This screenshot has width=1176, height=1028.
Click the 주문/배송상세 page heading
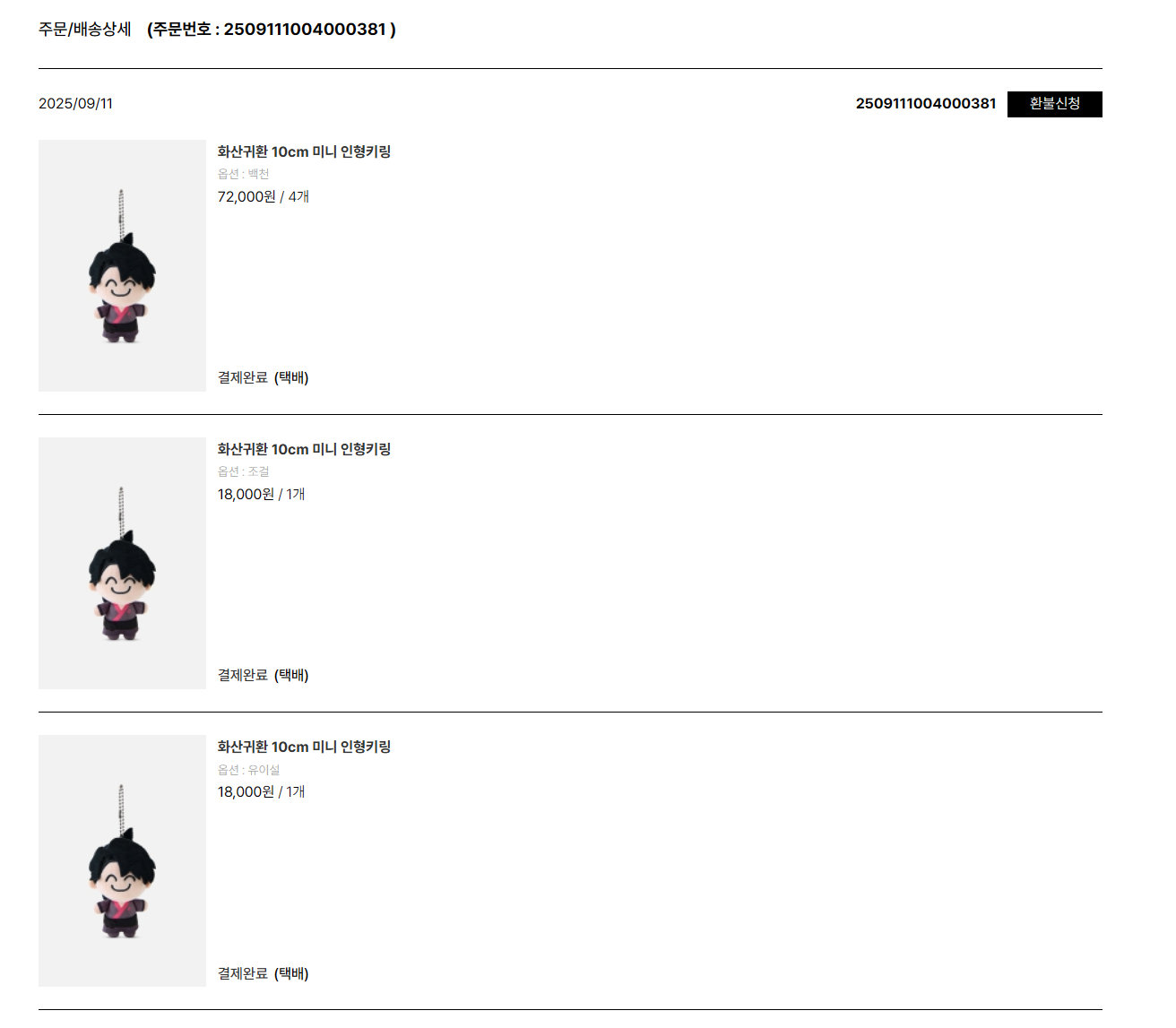[85, 30]
